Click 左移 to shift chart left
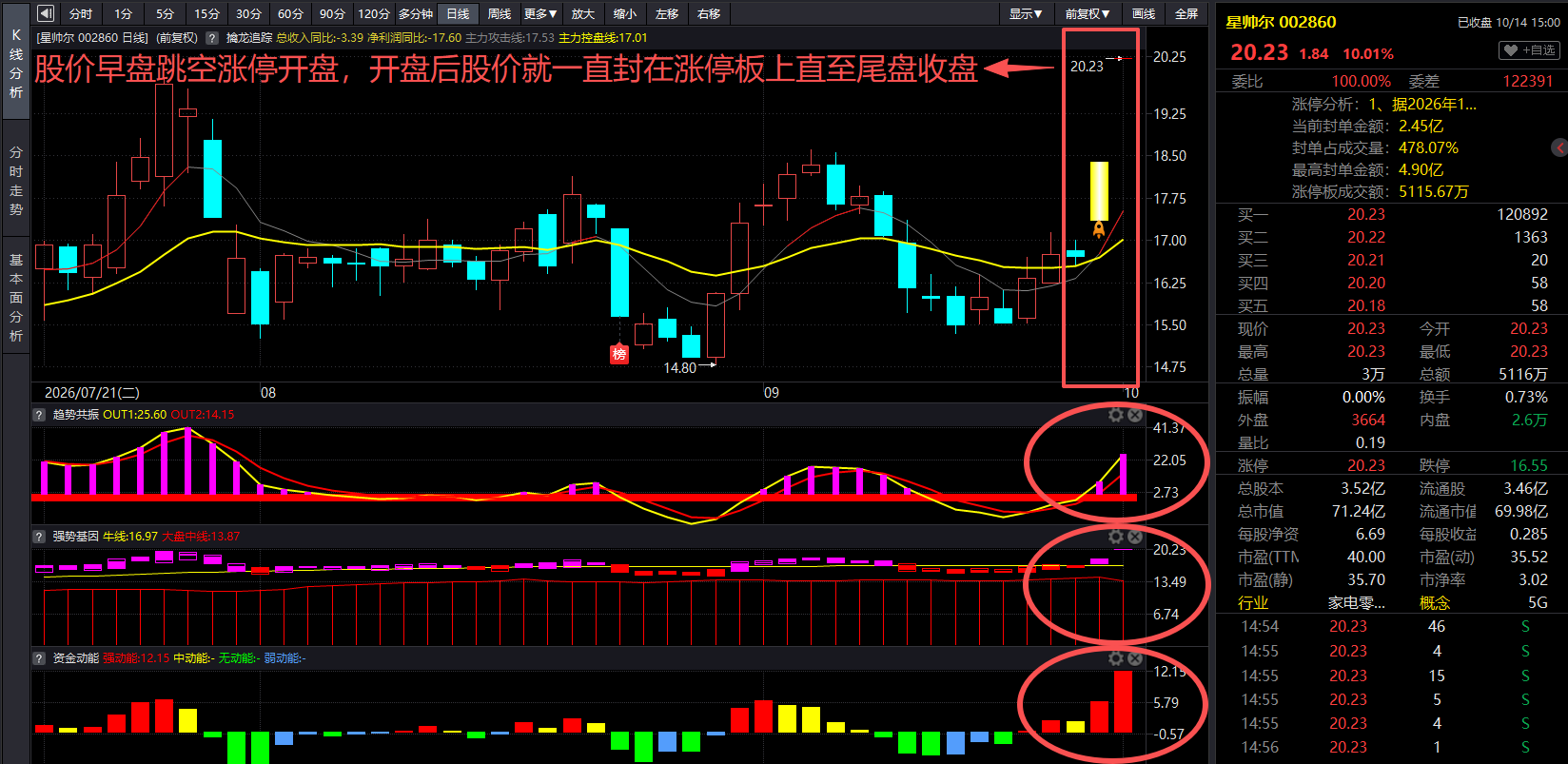The height and width of the screenshot is (764, 1568). (667, 13)
